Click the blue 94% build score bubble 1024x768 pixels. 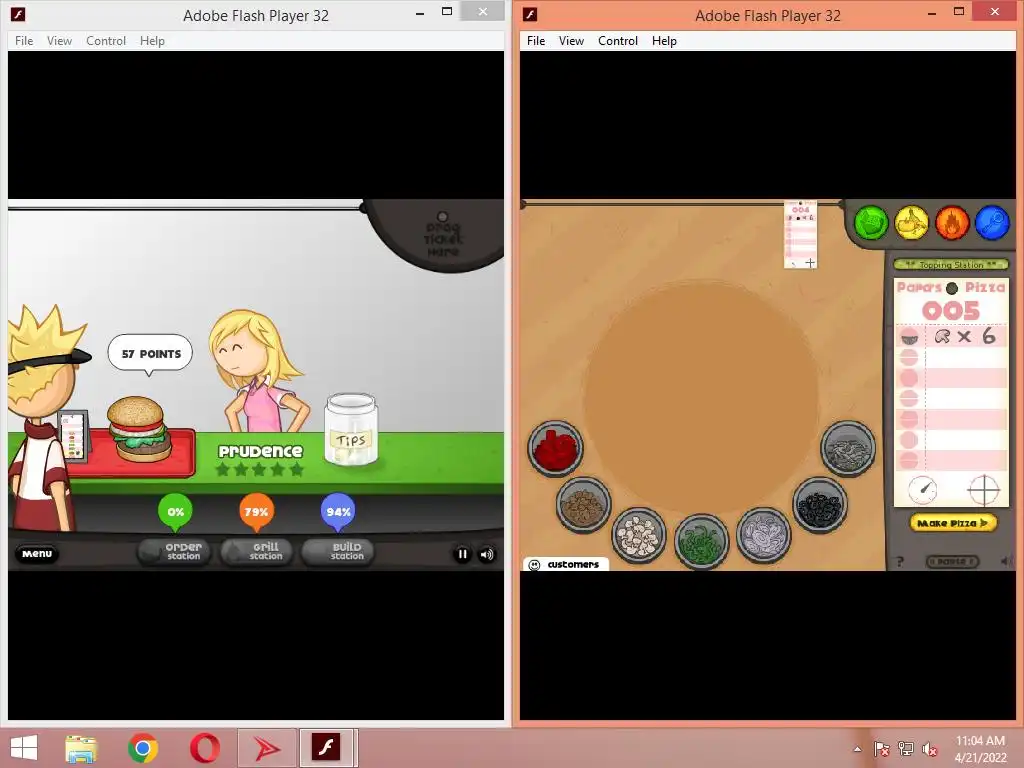pos(338,512)
